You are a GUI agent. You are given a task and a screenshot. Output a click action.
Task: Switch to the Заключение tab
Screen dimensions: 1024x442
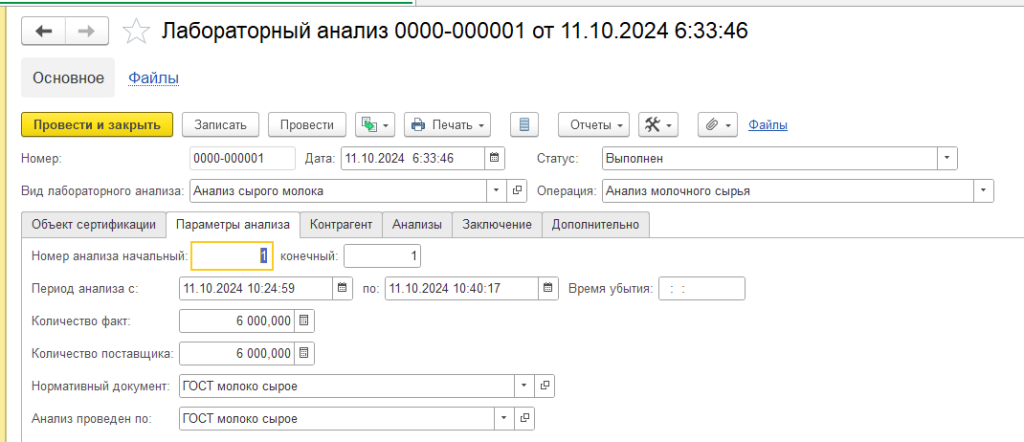coord(496,225)
